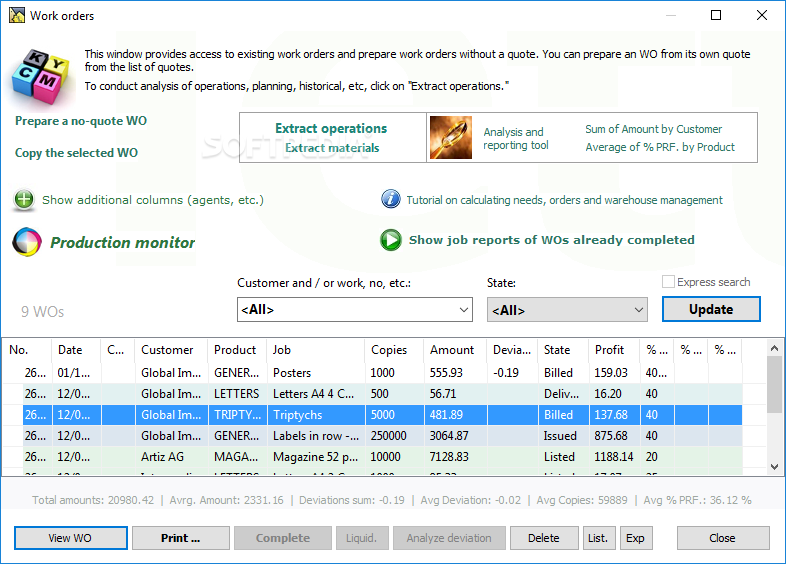The image size is (786, 564).
Task: Maximize the Work orders window
Action: pos(716,15)
